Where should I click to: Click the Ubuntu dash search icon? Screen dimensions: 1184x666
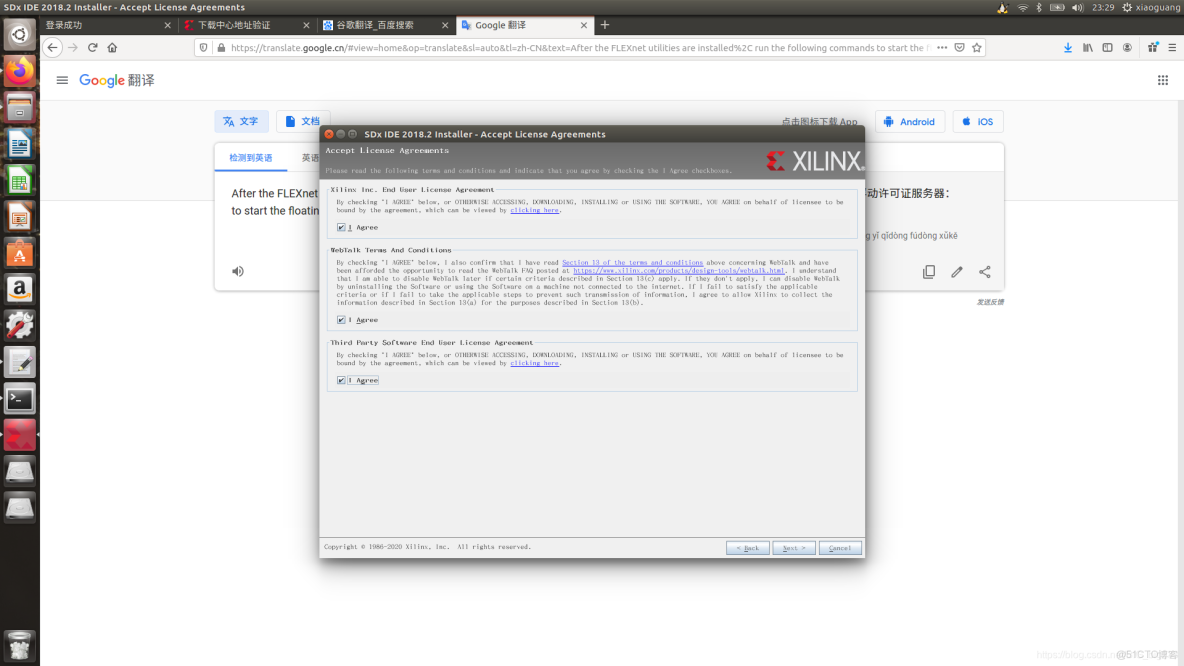(x=20, y=35)
